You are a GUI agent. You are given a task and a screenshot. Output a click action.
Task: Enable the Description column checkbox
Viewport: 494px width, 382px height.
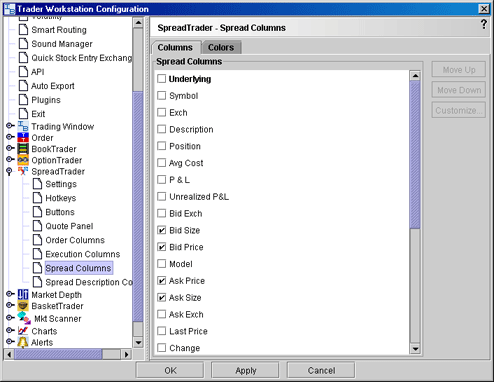tap(162, 129)
